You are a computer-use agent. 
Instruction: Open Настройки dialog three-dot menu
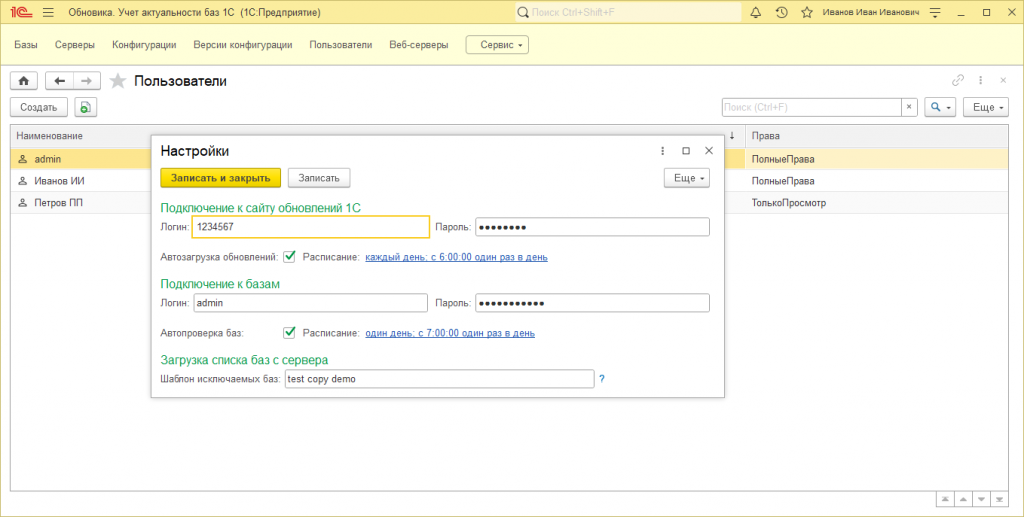[662, 151]
